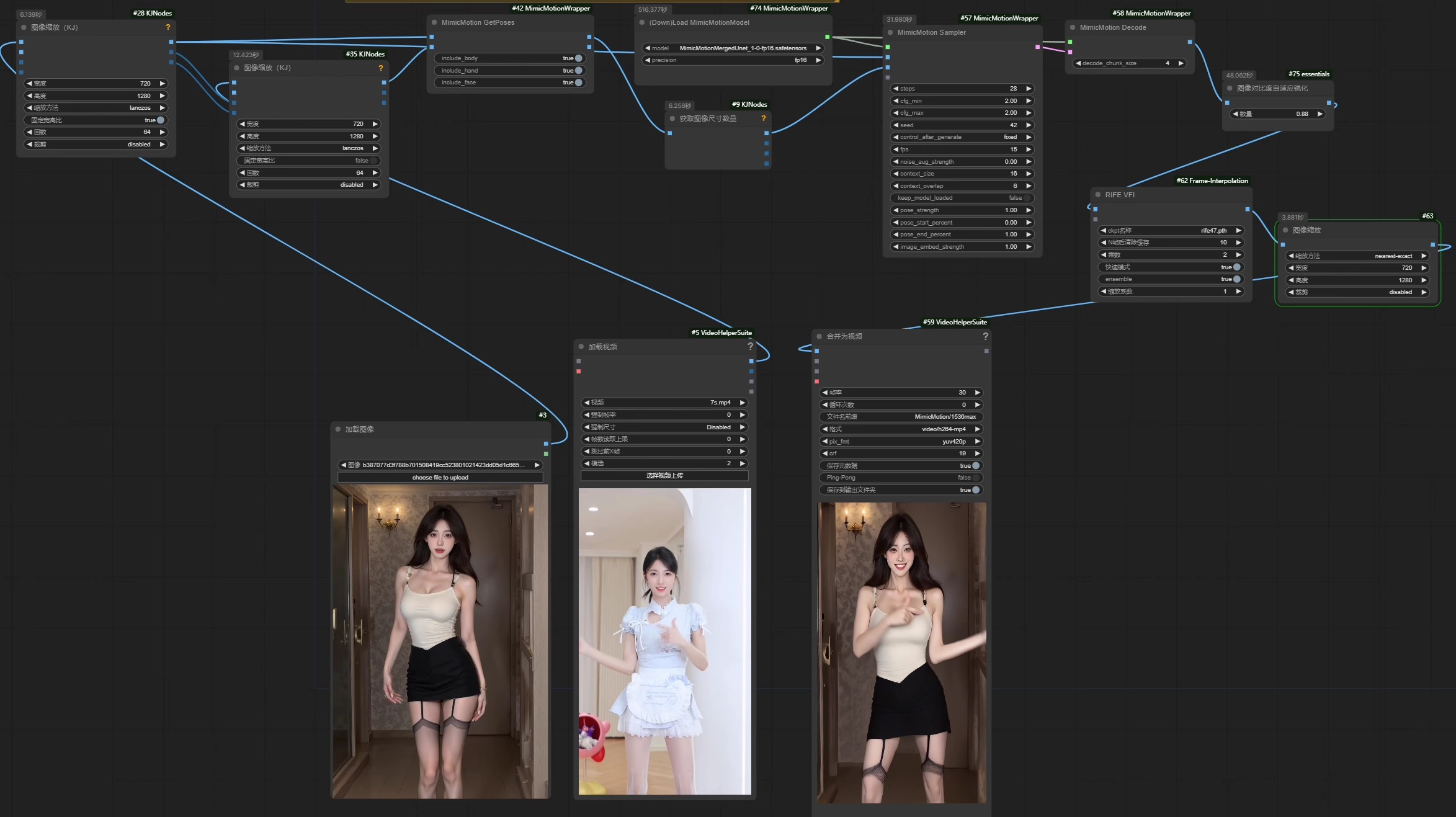Collapse the MimicMotion Sampler node via its title circle

(888, 32)
